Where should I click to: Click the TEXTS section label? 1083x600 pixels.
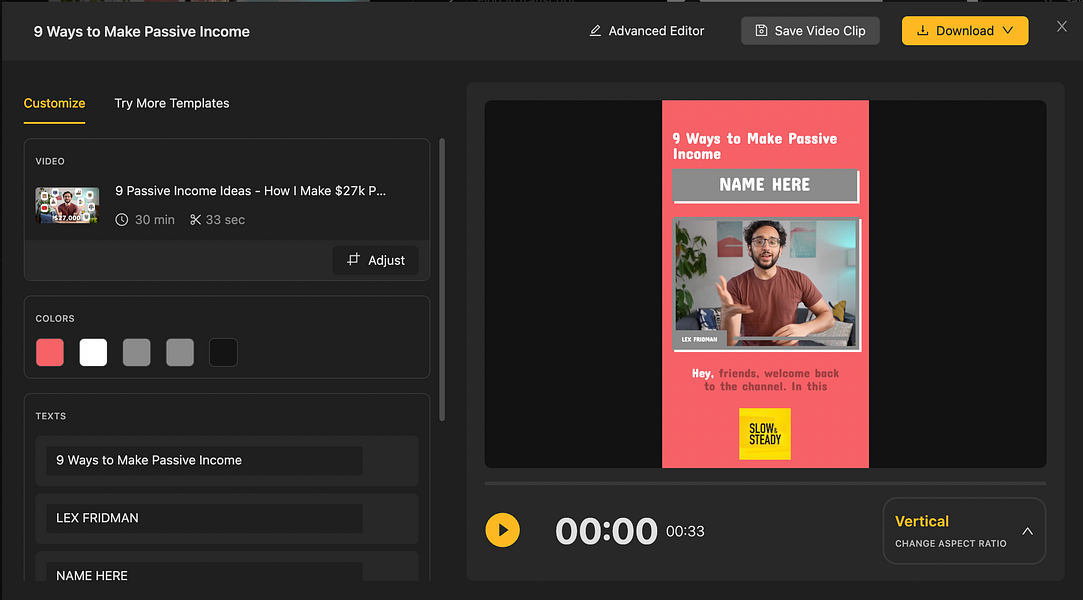click(51, 416)
